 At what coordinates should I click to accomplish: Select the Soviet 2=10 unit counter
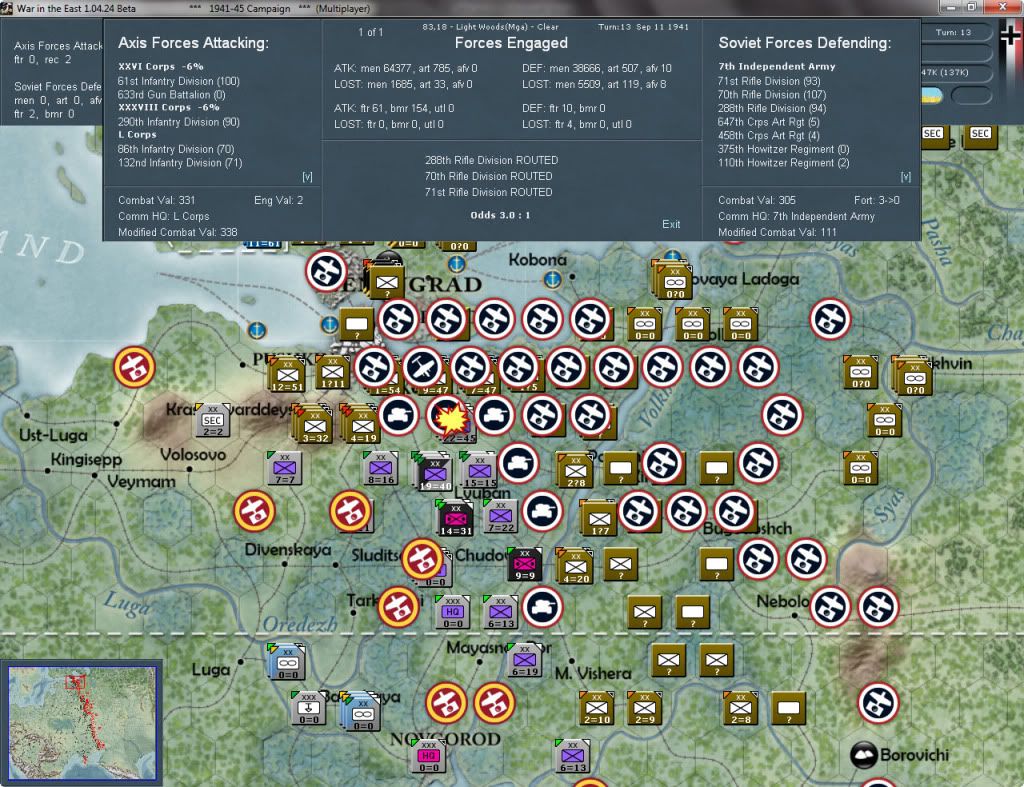[x=596, y=709]
